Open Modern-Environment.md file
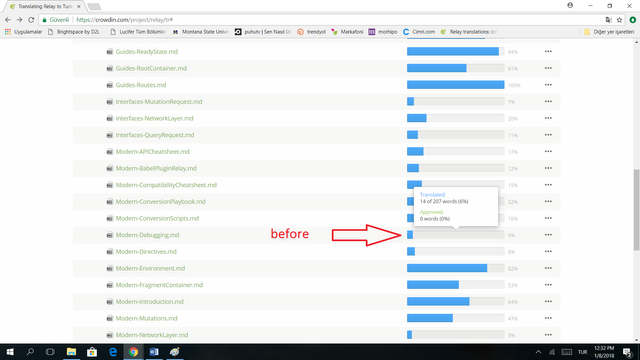640x360 pixels. pos(150,268)
